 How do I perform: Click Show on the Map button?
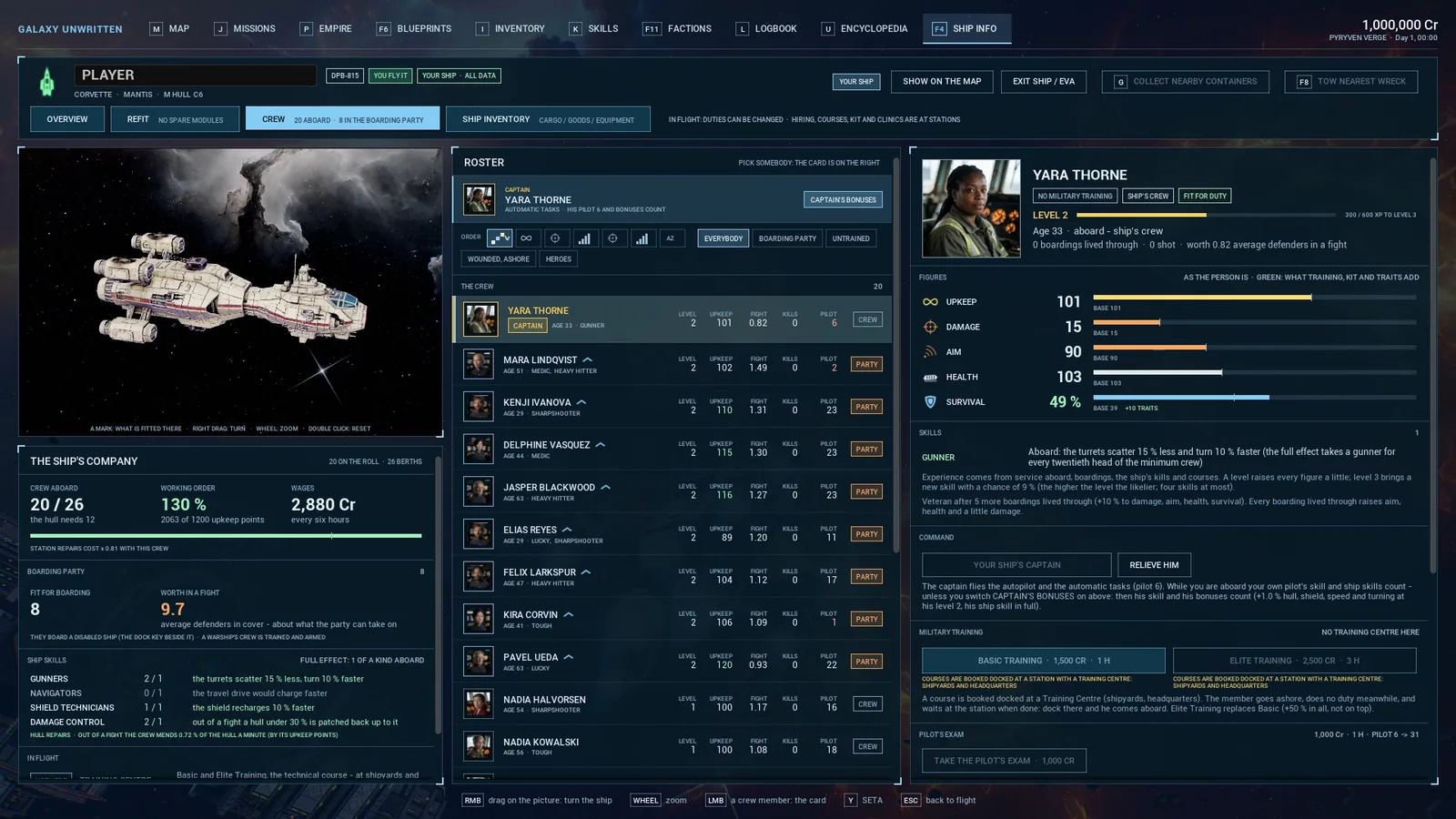click(942, 82)
